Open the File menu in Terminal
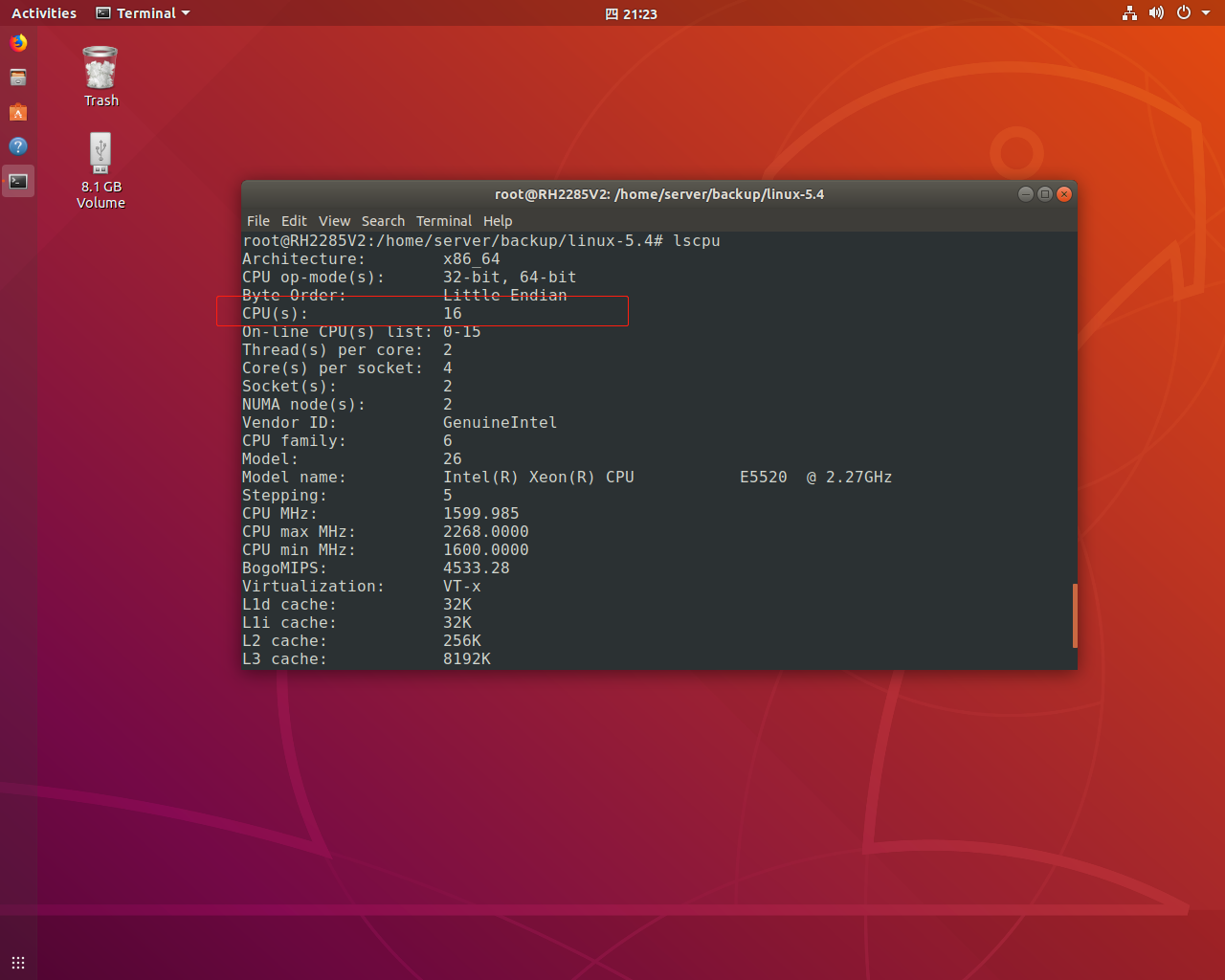 (257, 221)
